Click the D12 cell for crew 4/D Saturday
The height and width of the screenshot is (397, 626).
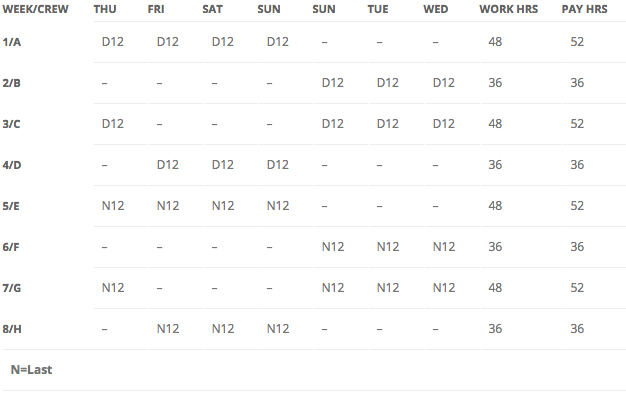(222, 165)
